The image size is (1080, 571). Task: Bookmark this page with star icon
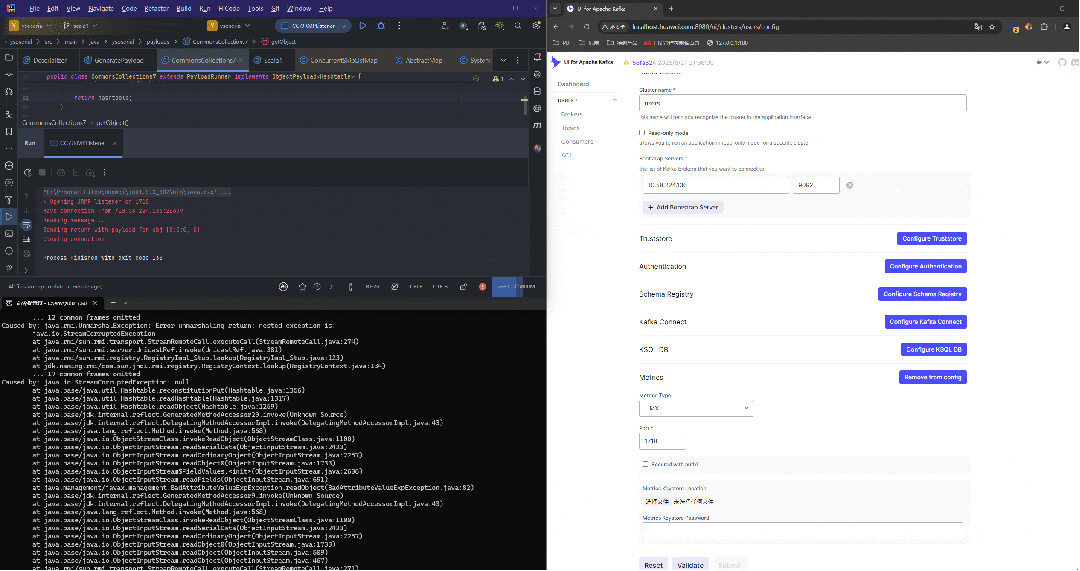click(992, 27)
